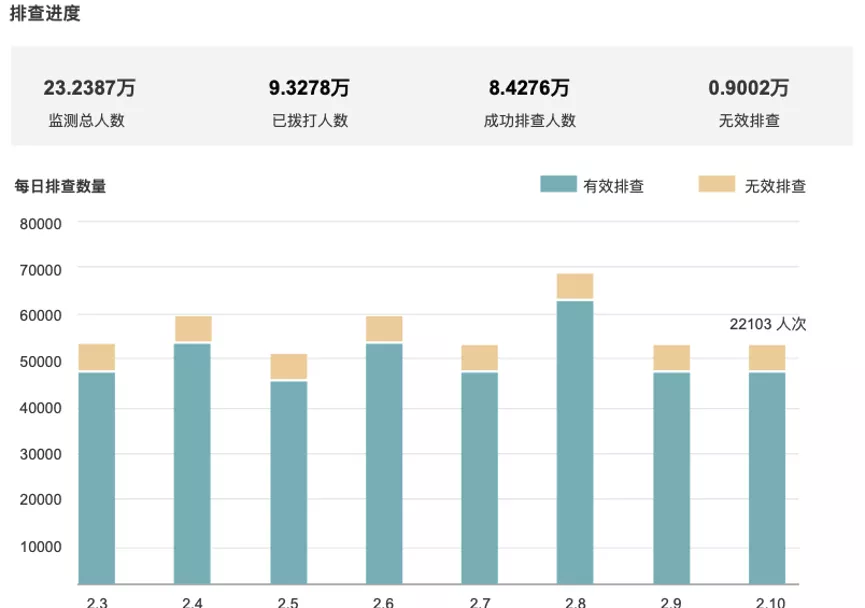Select the teal bar segment for 2.5
The image size is (865, 608).
tap(289, 482)
